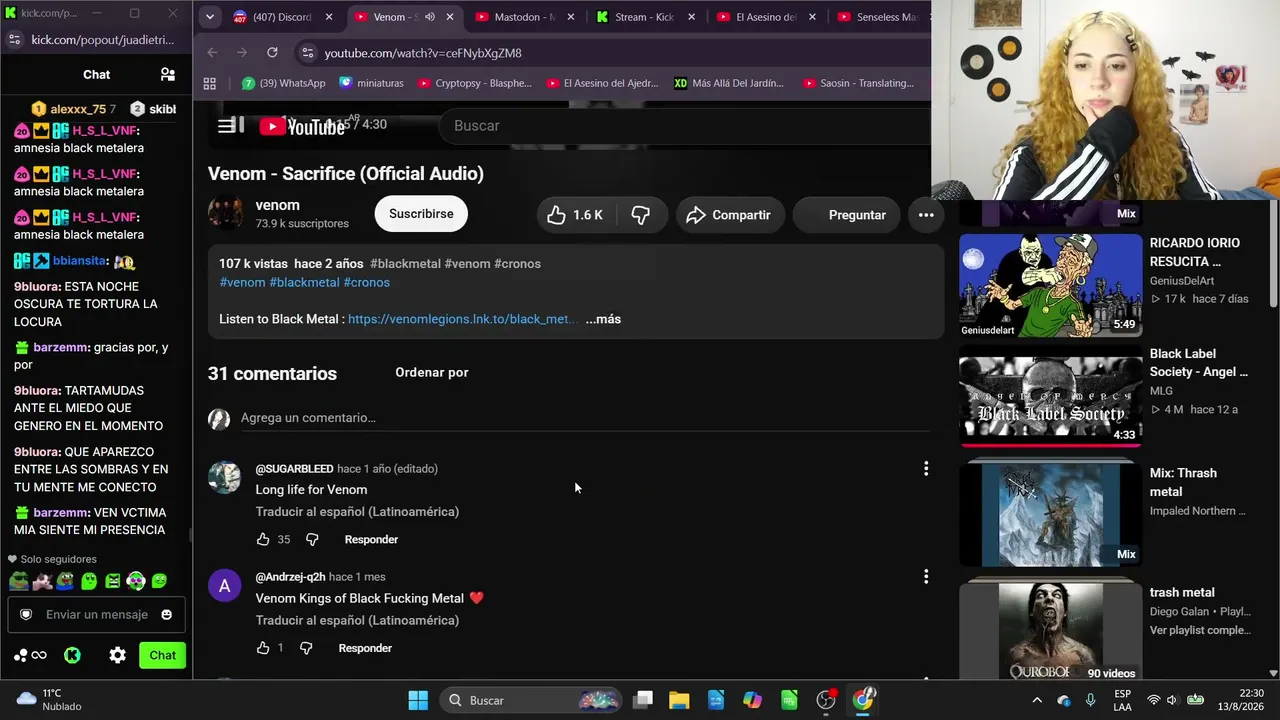This screenshot has height=720, width=1280.
Task: Reply to the SUGARBLEED comment
Action: [x=371, y=539]
